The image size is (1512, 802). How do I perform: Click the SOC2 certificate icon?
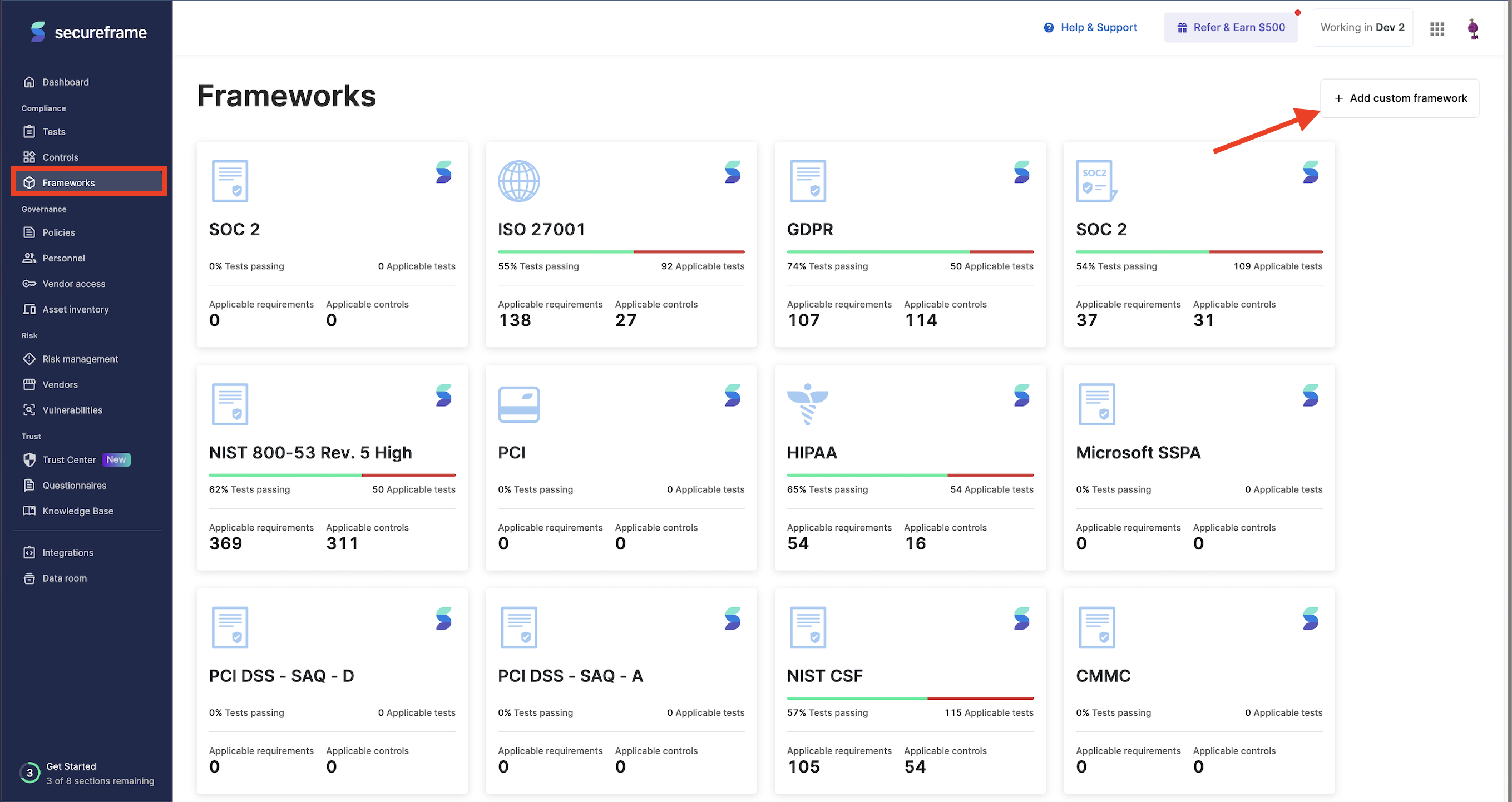(1096, 181)
